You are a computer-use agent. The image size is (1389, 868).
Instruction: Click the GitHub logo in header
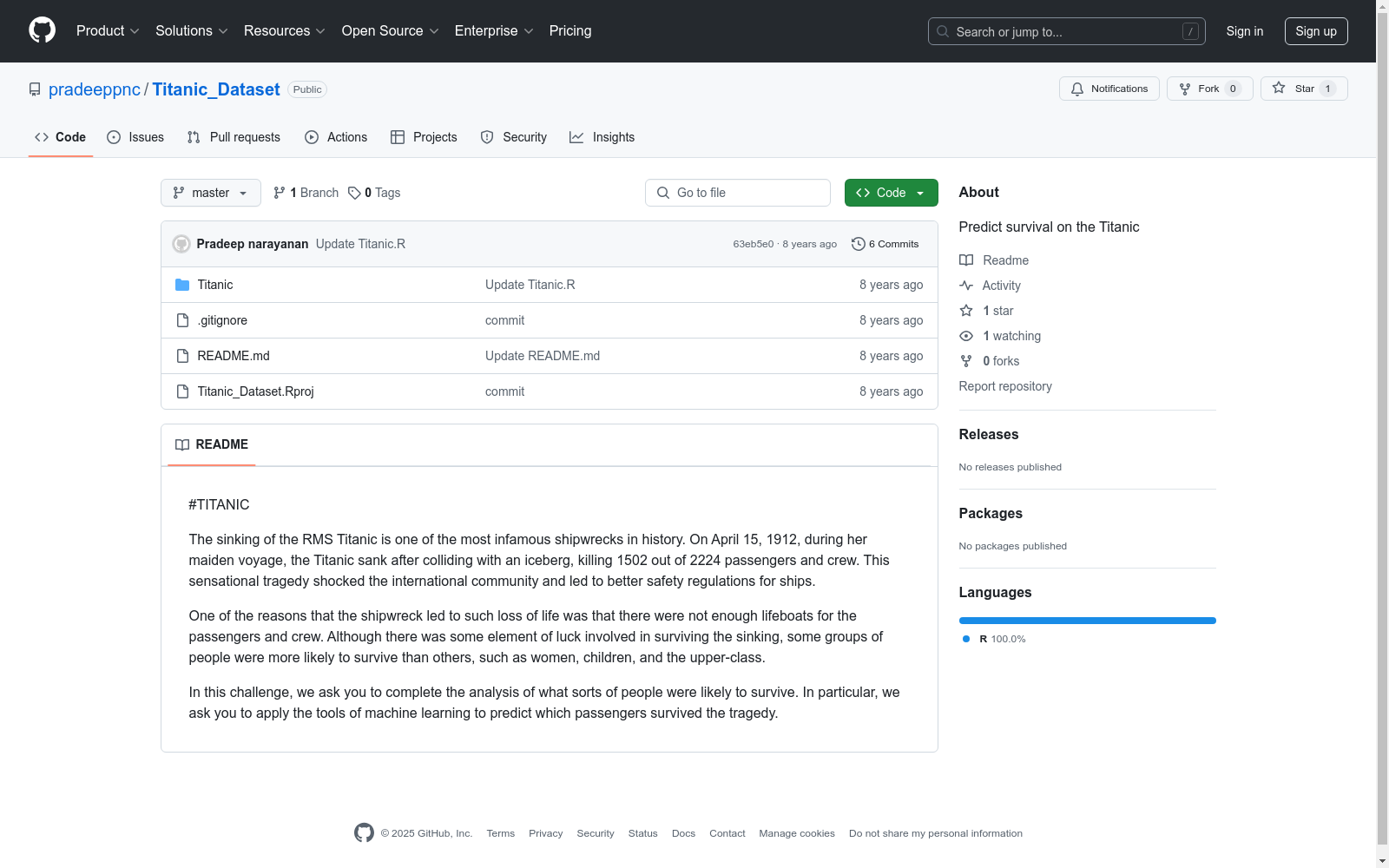(x=42, y=30)
